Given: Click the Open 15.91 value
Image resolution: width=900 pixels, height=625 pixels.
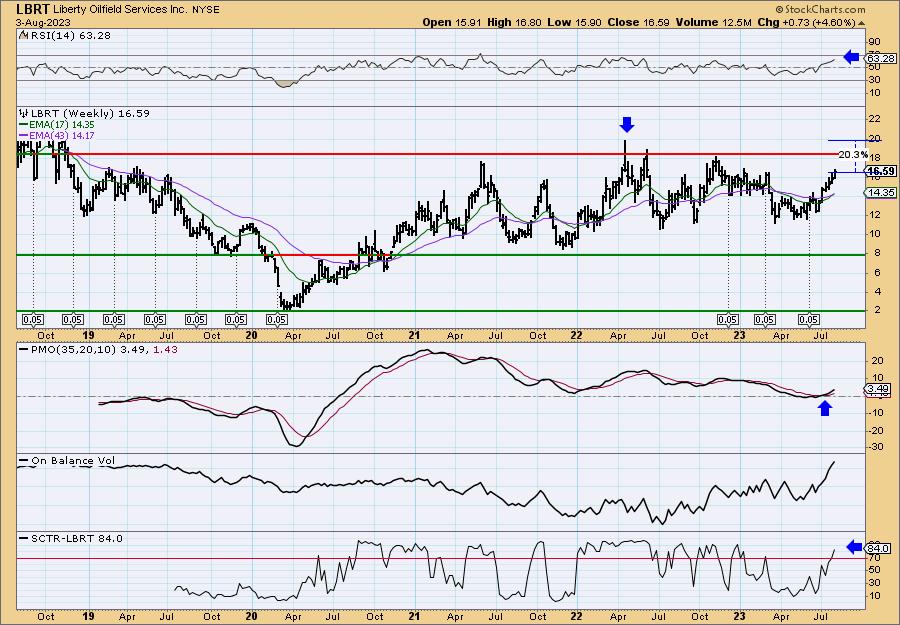Looking at the screenshot, I should coord(453,22).
